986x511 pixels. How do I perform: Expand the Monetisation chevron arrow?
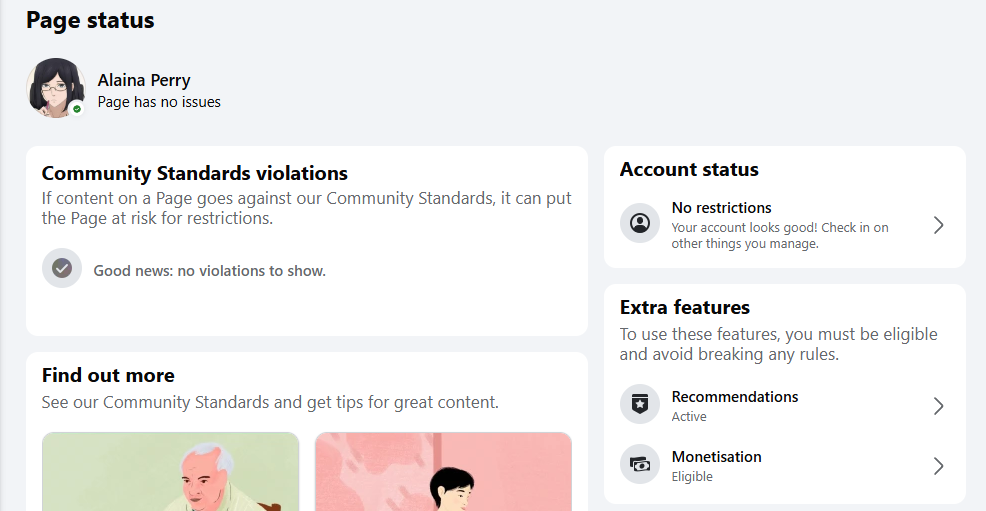coord(938,466)
